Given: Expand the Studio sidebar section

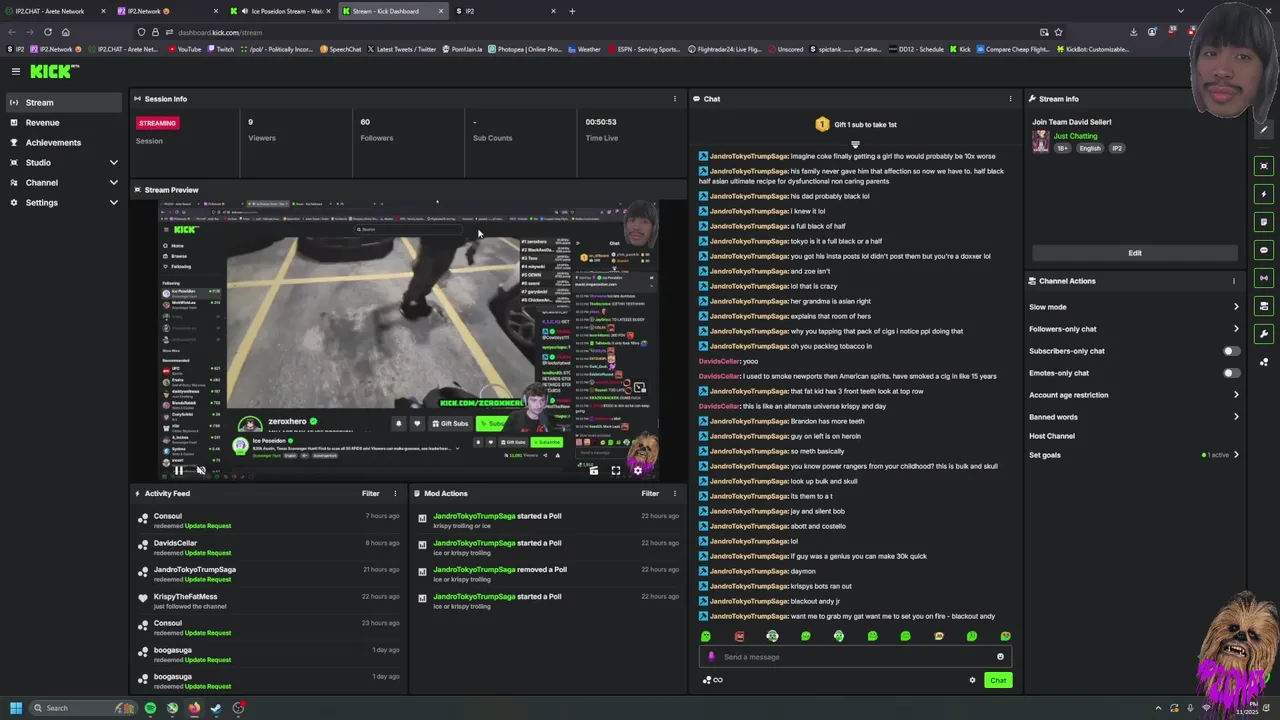Looking at the screenshot, I should click(x=62, y=162).
